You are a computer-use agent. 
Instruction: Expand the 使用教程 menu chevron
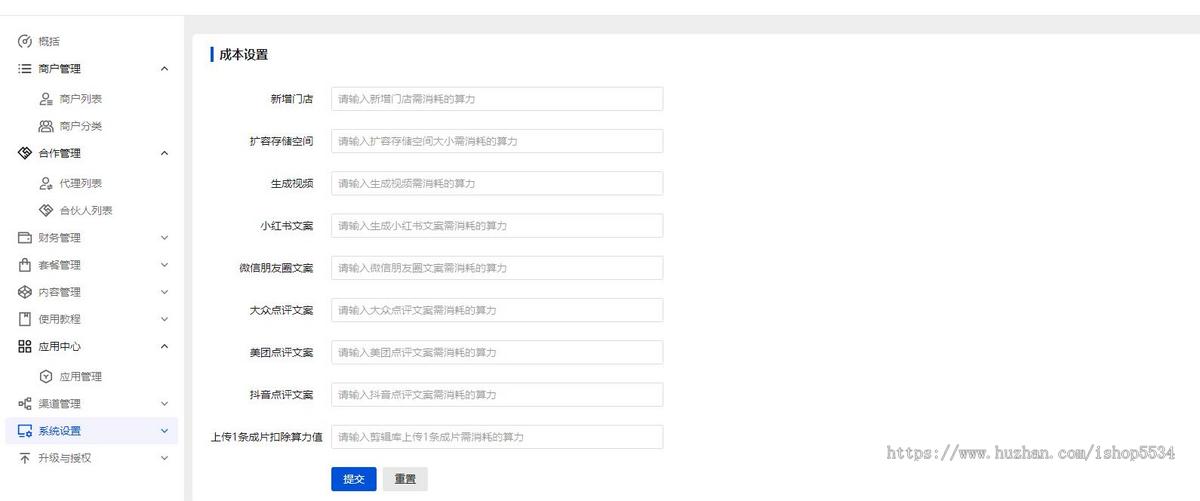pyautogui.click(x=164, y=319)
